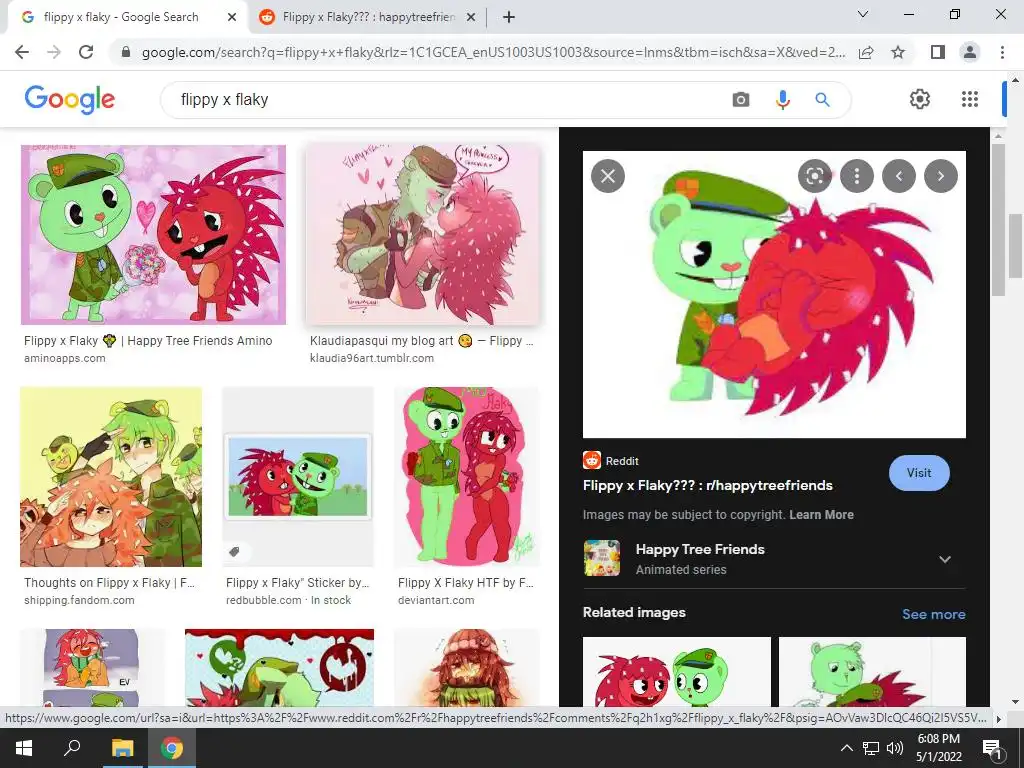
Task: View site information lock icon
Action: point(126,52)
